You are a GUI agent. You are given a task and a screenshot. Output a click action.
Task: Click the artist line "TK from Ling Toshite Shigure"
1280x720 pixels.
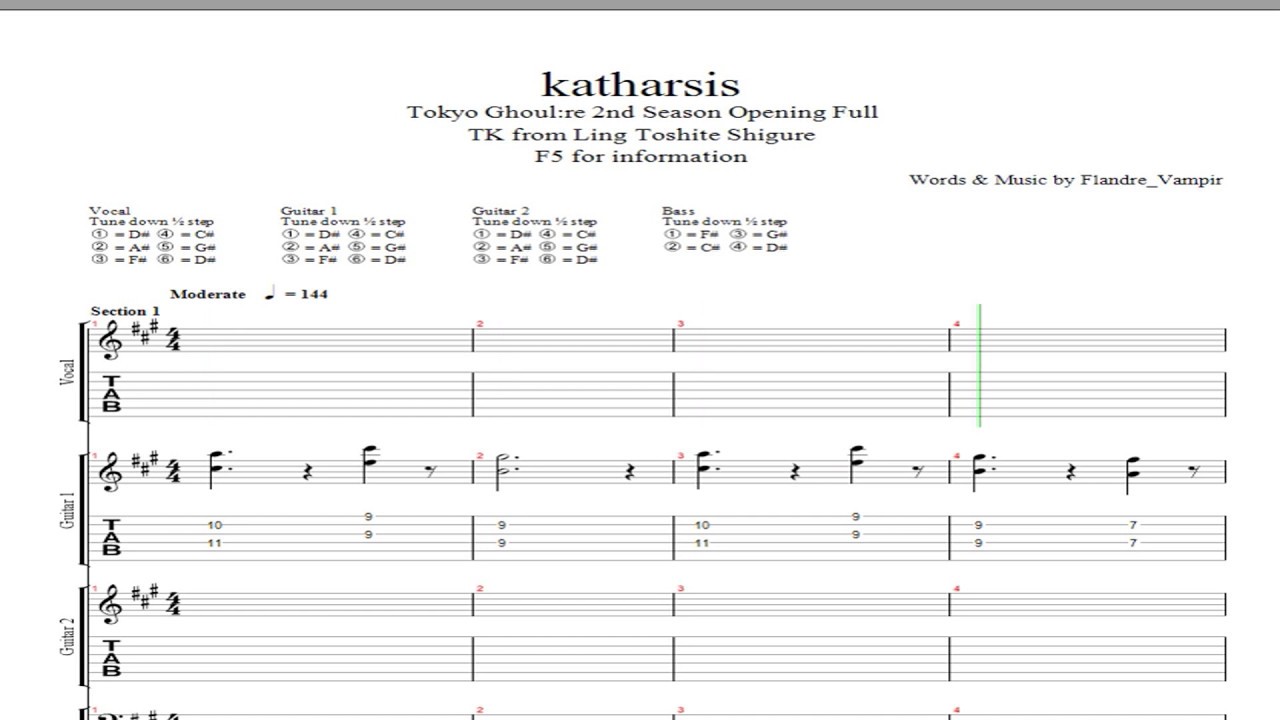(x=642, y=134)
